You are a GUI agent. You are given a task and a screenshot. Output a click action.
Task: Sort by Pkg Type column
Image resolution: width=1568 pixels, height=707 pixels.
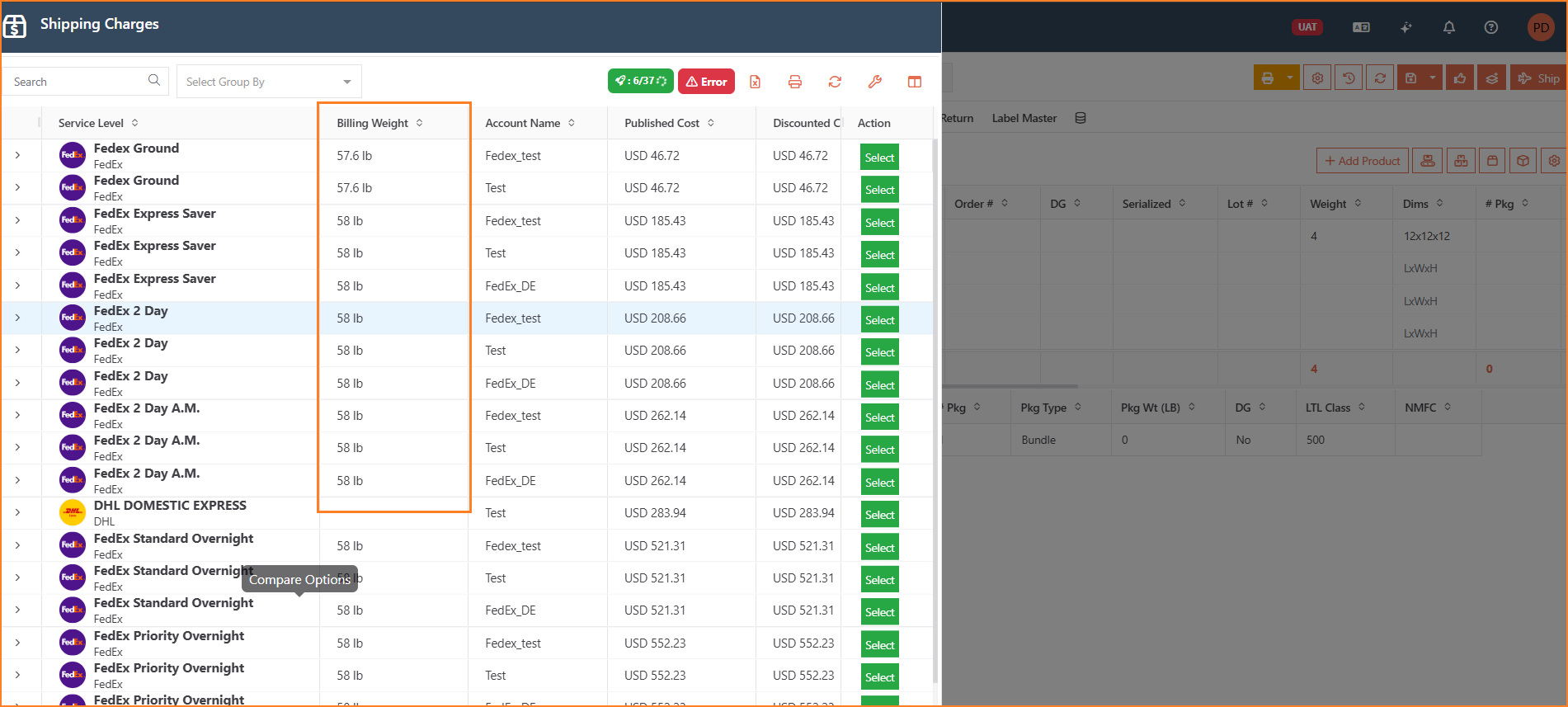coord(1078,407)
